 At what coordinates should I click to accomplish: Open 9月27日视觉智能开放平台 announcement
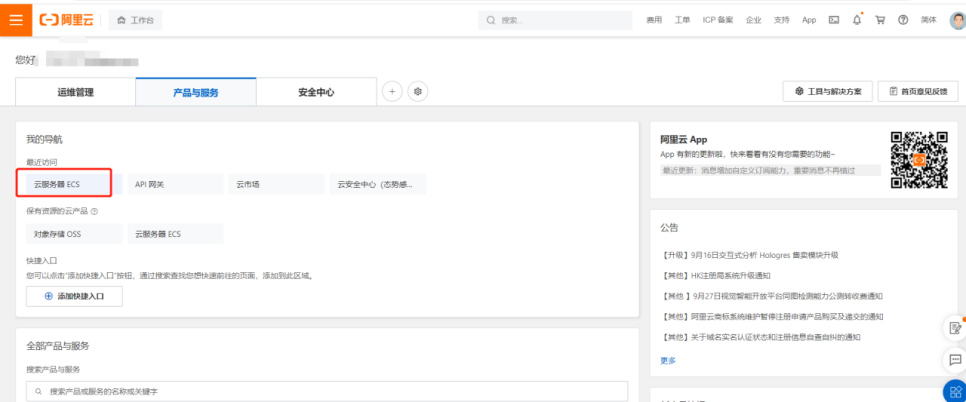[774, 296]
